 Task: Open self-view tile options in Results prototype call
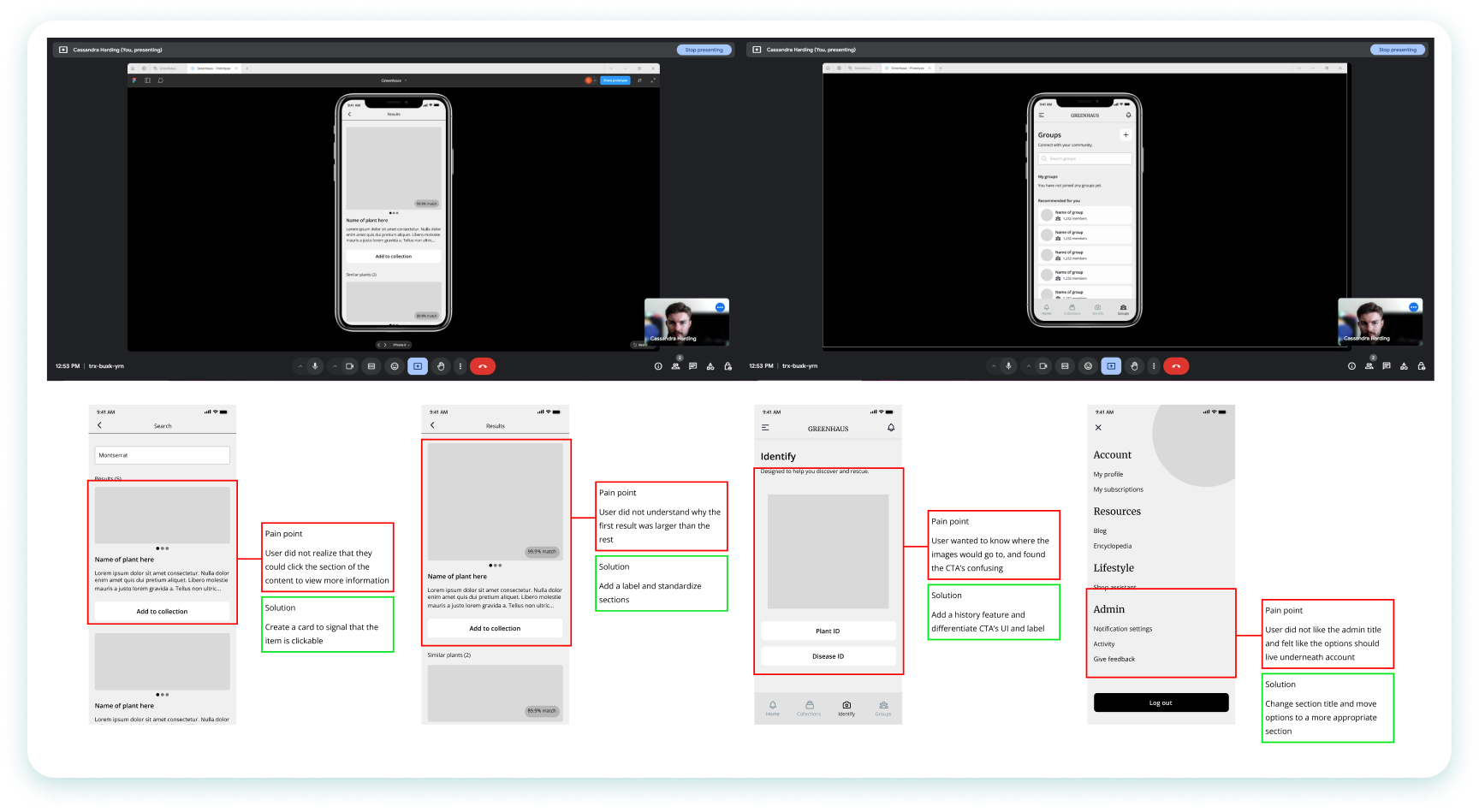[720, 307]
